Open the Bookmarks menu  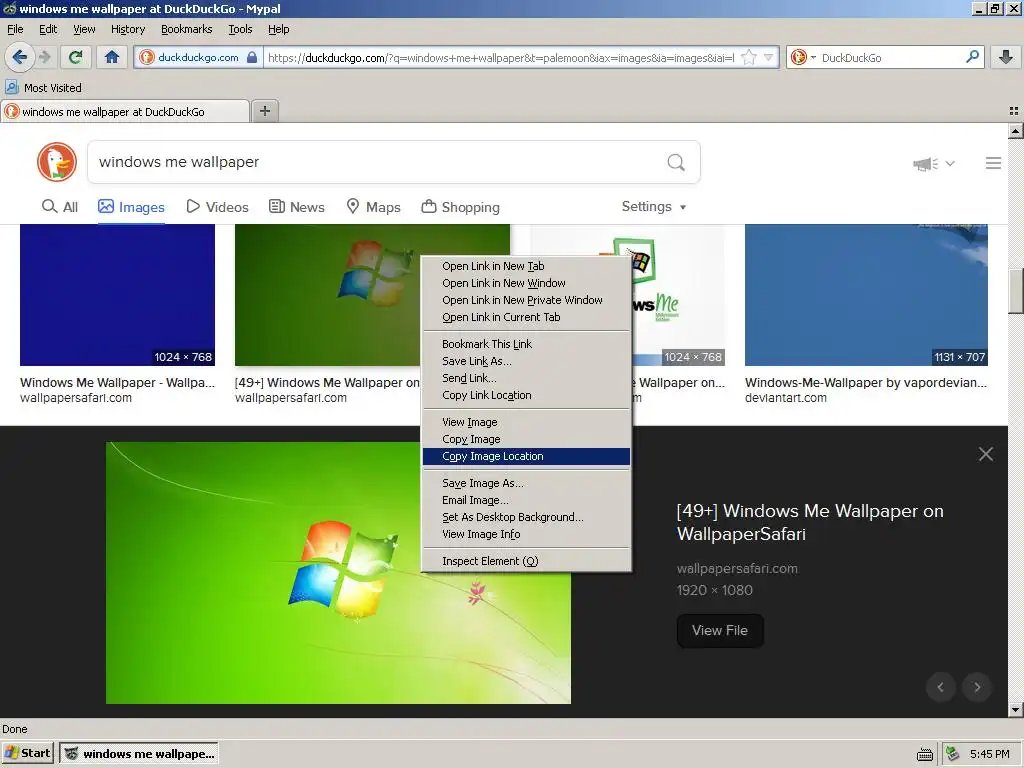pos(187,29)
